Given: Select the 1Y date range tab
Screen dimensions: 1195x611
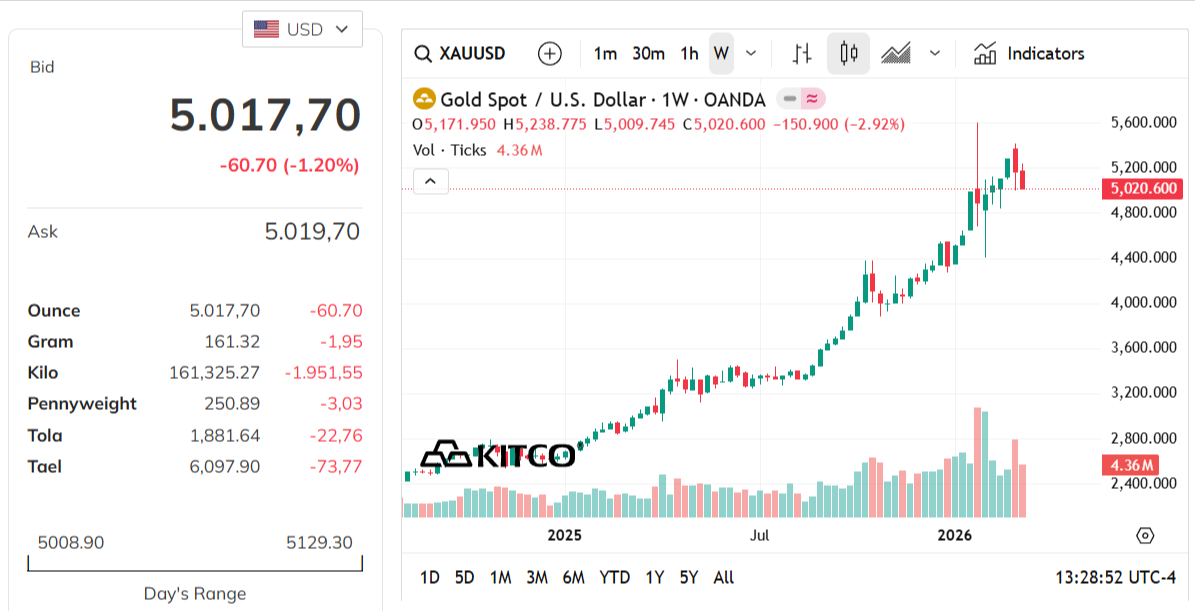Looking at the screenshot, I should point(654,577).
